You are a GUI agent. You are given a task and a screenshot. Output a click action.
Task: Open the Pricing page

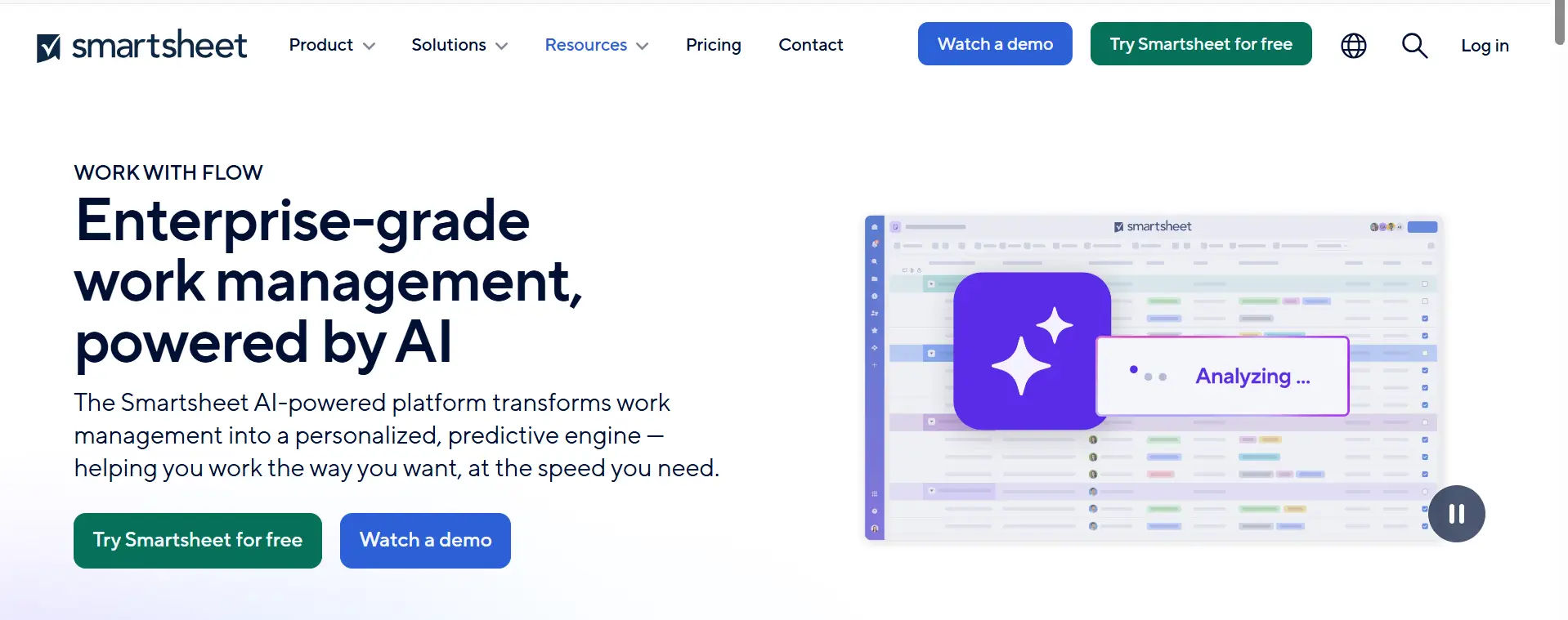714,45
